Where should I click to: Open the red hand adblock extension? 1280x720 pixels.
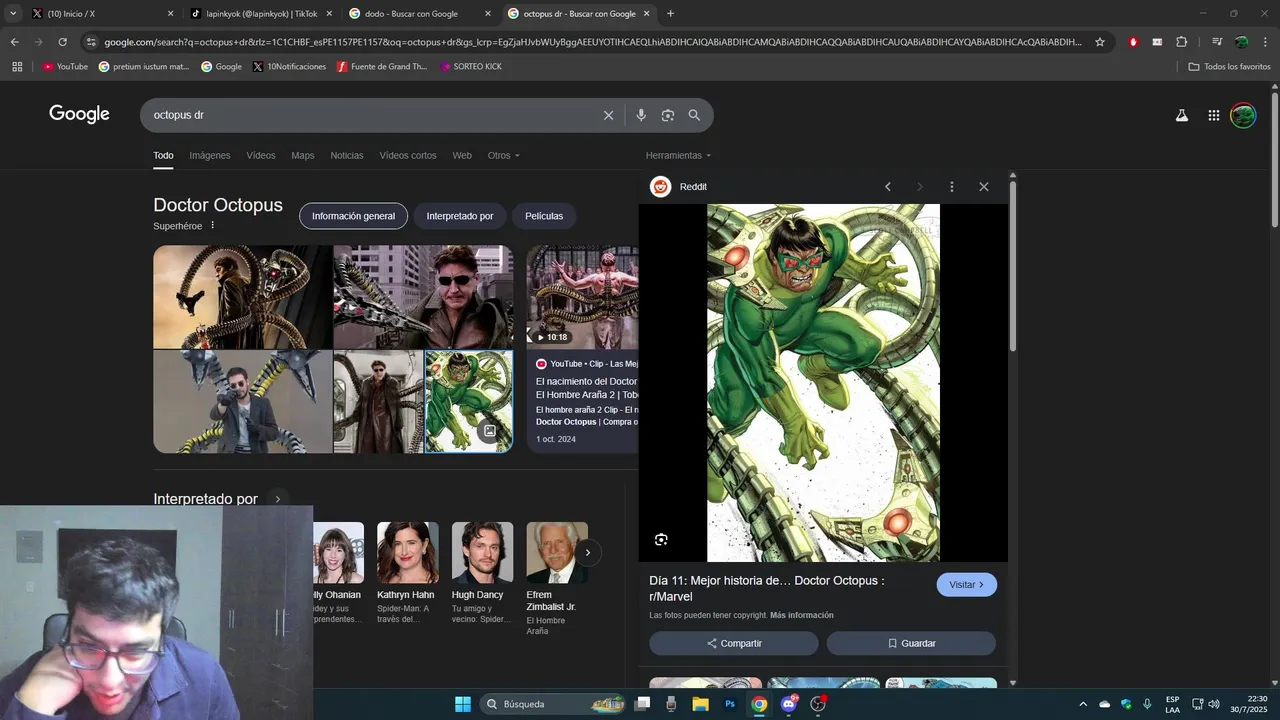click(1133, 42)
